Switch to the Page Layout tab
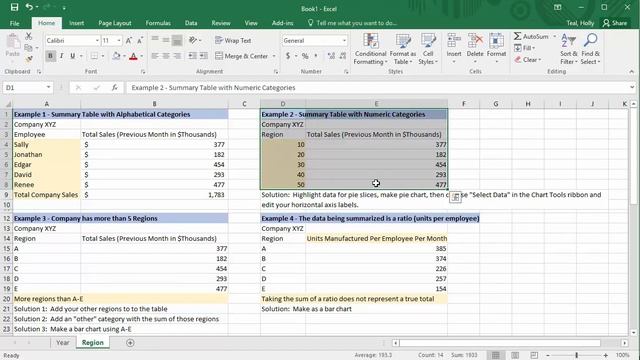The height and width of the screenshot is (360, 640). (x=115, y=23)
